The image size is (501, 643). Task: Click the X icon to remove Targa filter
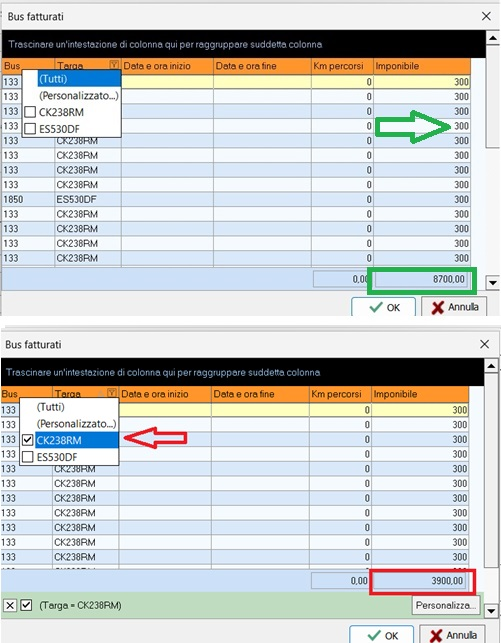(x=10, y=605)
